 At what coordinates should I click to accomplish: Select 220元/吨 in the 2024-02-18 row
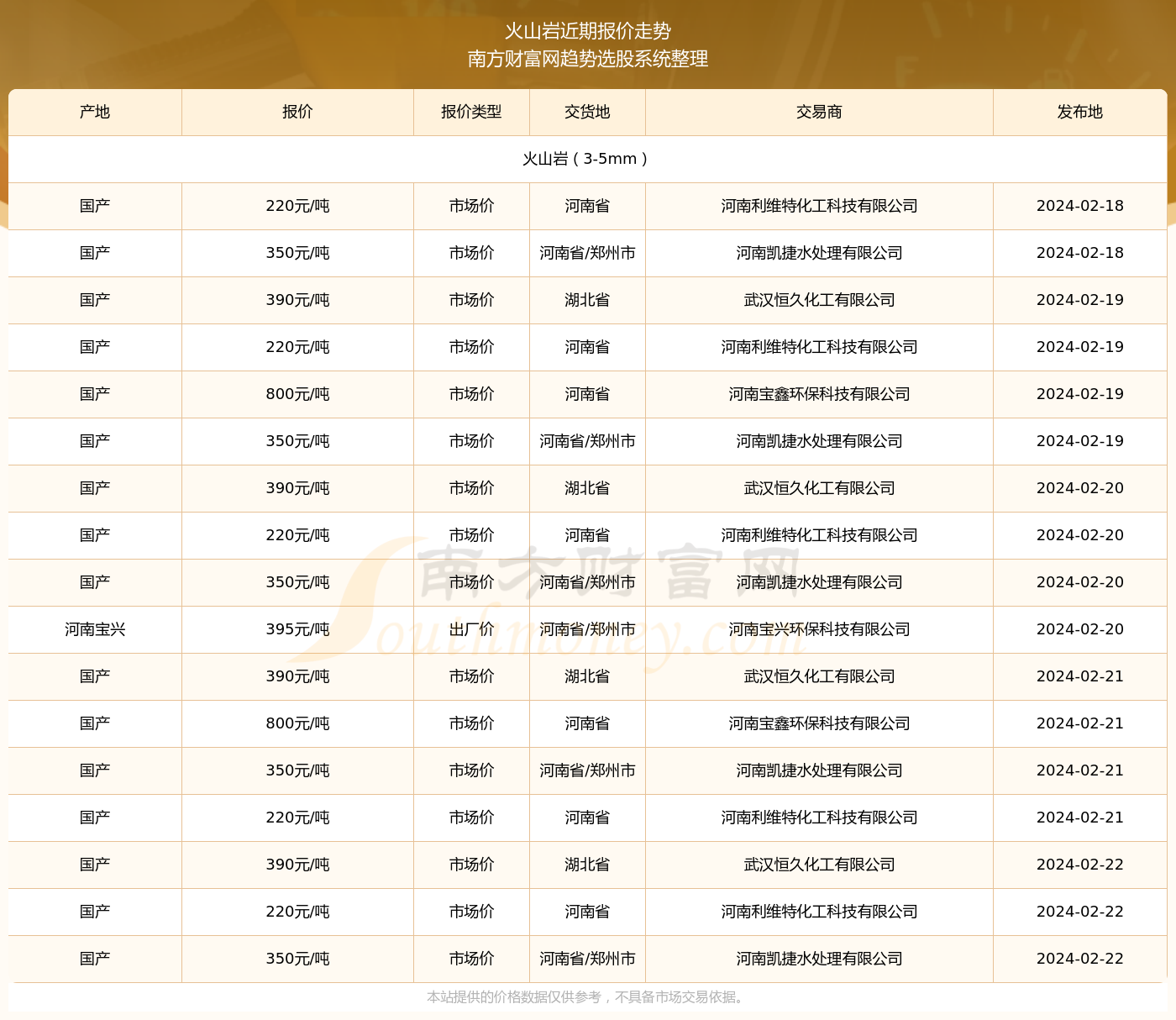coord(297,206)
